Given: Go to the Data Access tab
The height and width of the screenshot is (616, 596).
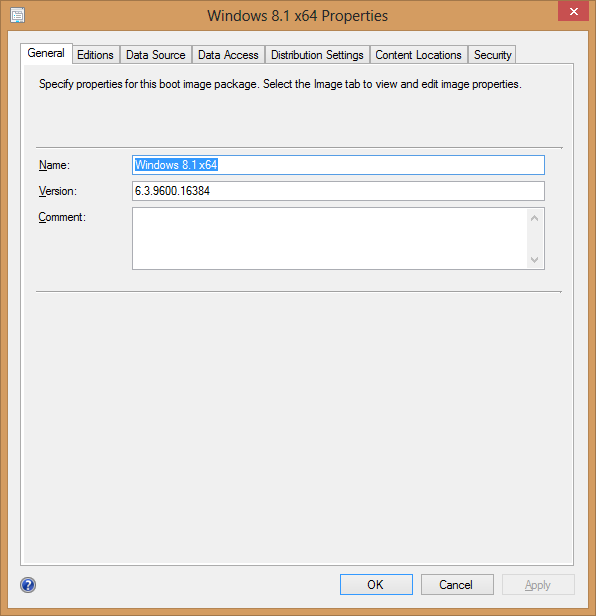Looking at the screenshot, I should [x=228, y=55].
